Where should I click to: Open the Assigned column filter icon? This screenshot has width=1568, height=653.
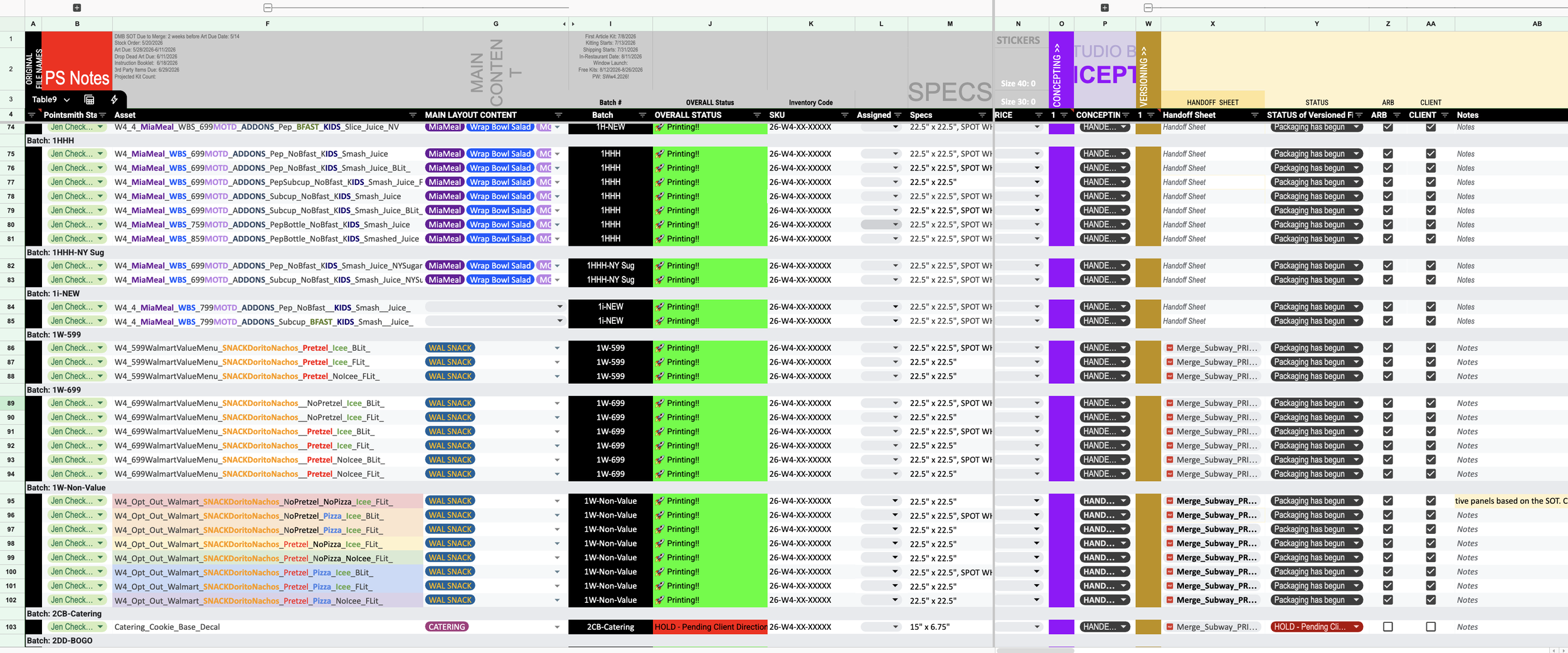pos(898,115)
